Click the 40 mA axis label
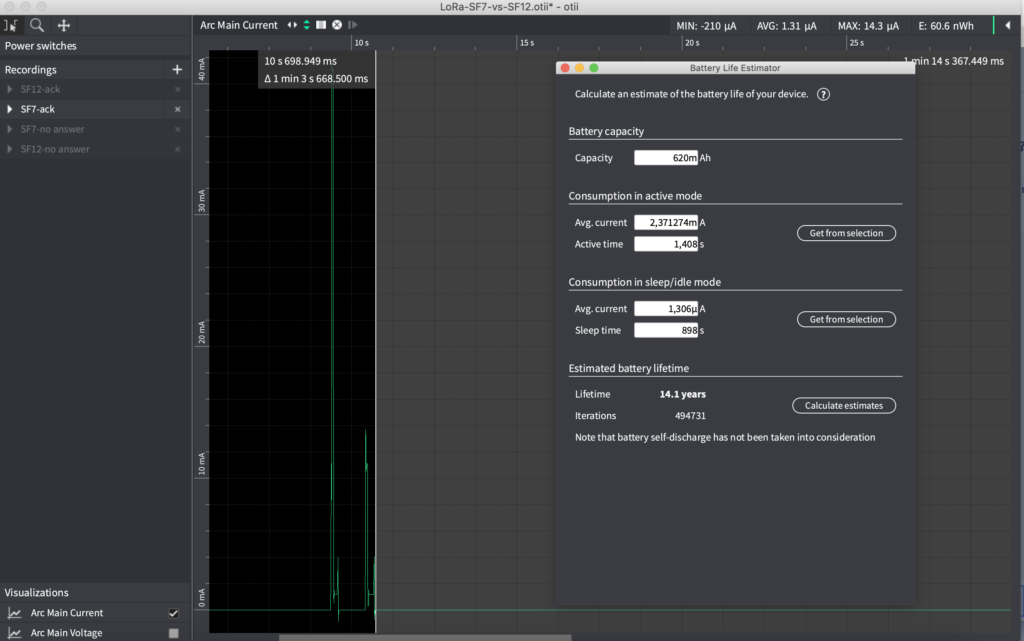 [201, 69]
